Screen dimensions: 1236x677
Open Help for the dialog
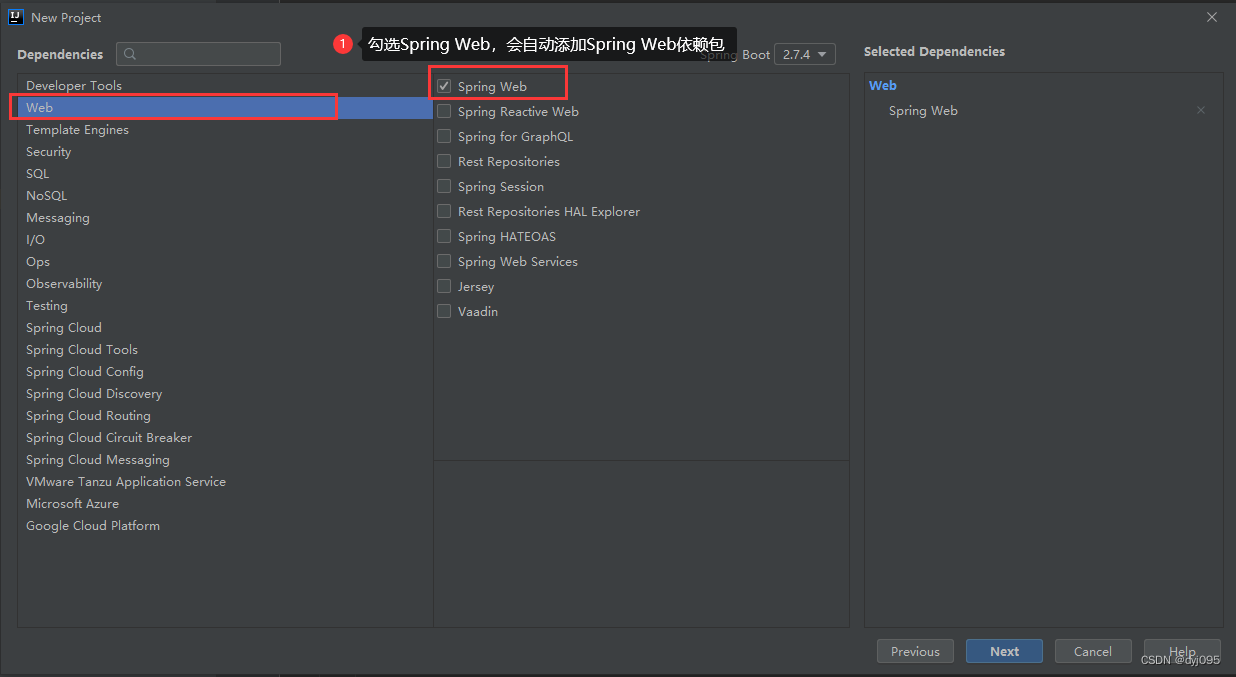coord(1182,652)
